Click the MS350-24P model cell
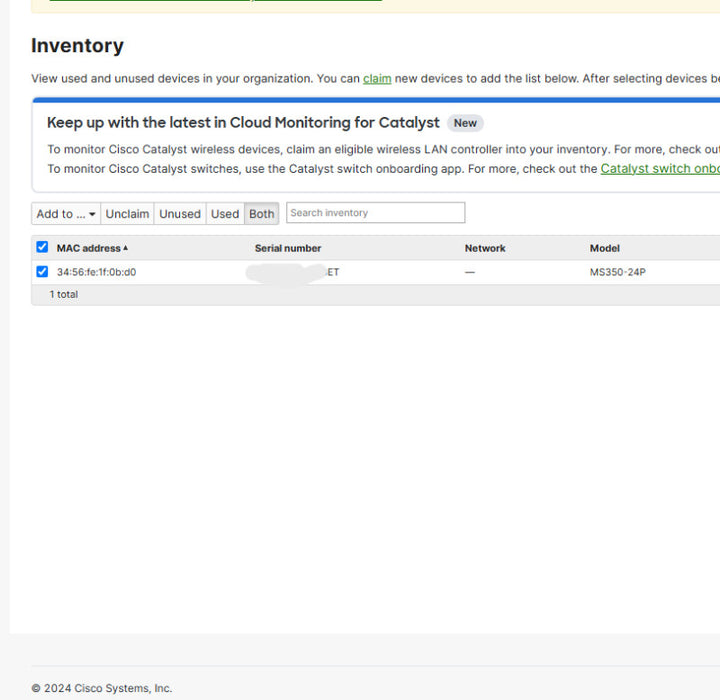 [618, 272]
